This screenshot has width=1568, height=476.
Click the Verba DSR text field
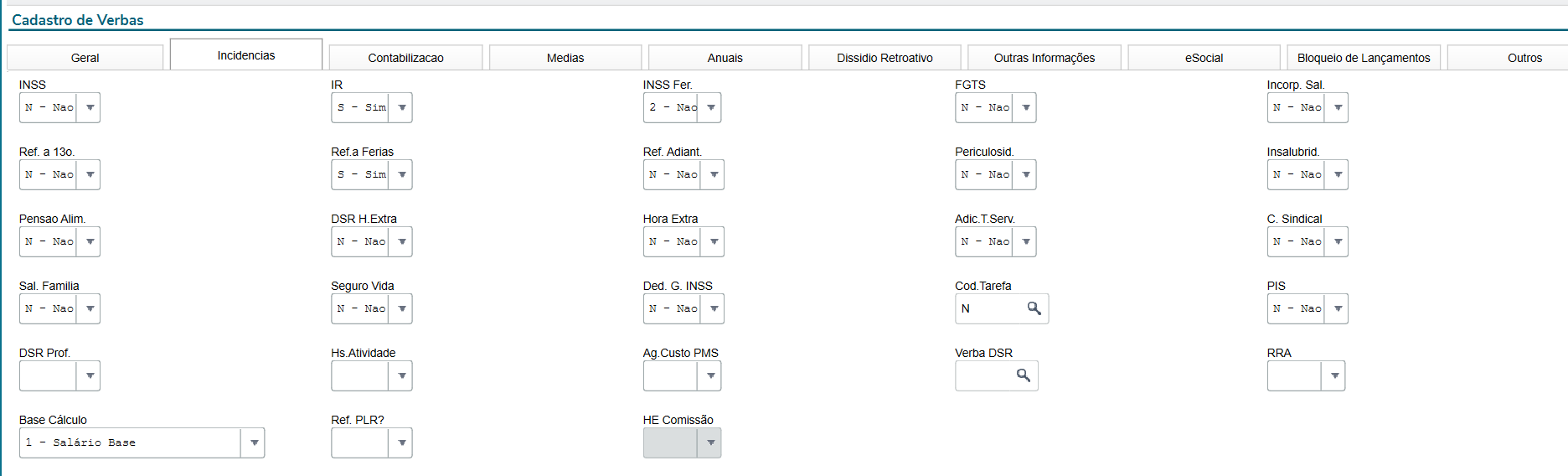coord(983,375)
